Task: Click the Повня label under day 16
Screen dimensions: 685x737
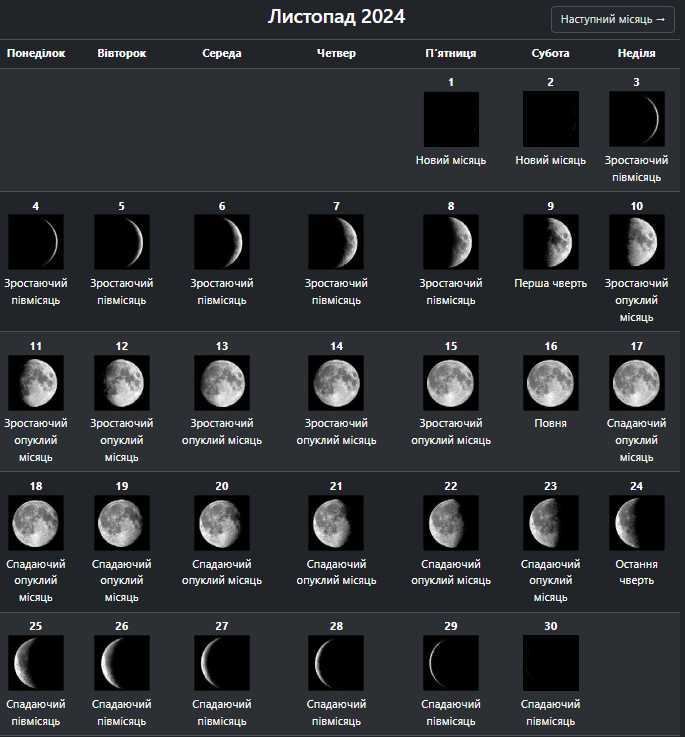Action: coord(550,424)
